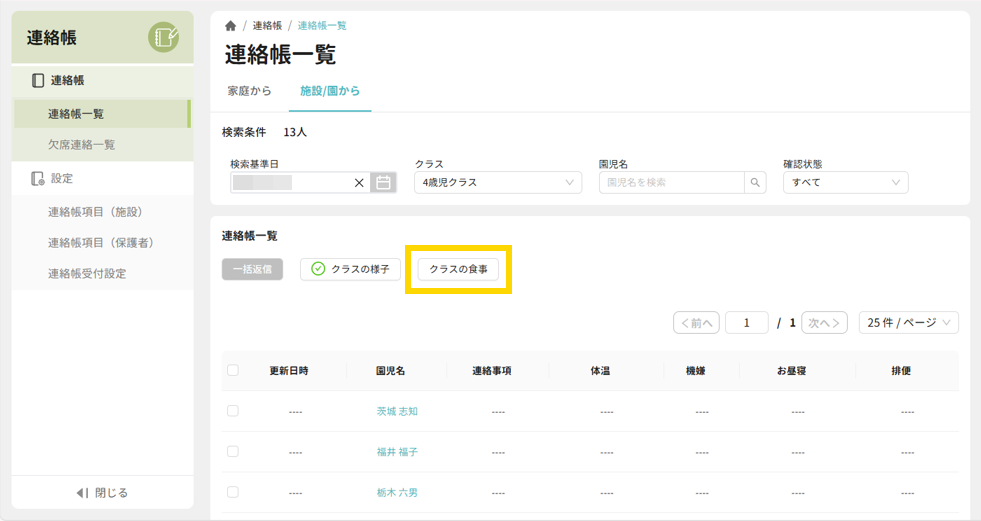The image size is (981, 521).
Task: Click the 連絡帳 book icon in sidebar
Action: pyautogui.click(x=38, y=81)
